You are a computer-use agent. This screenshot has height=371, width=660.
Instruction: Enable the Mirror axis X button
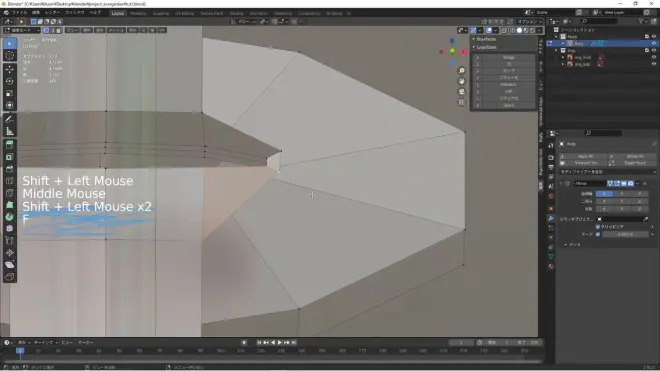tap(604, 194)
